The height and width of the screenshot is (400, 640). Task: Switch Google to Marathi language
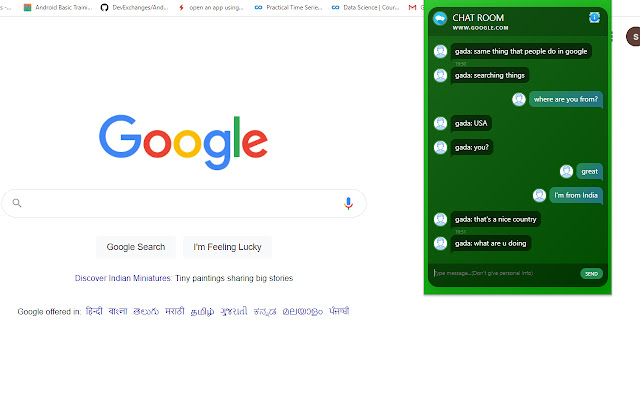[175, 311]
